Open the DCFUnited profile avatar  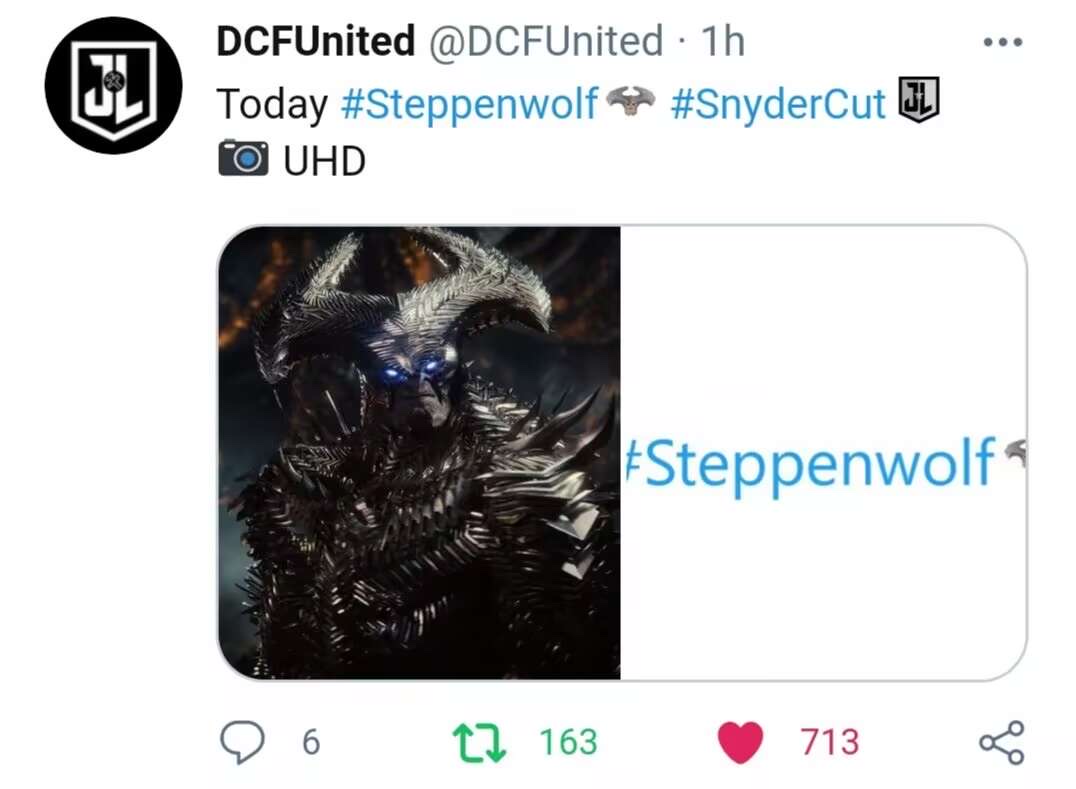pyautogui.click(x=114, y=86)
